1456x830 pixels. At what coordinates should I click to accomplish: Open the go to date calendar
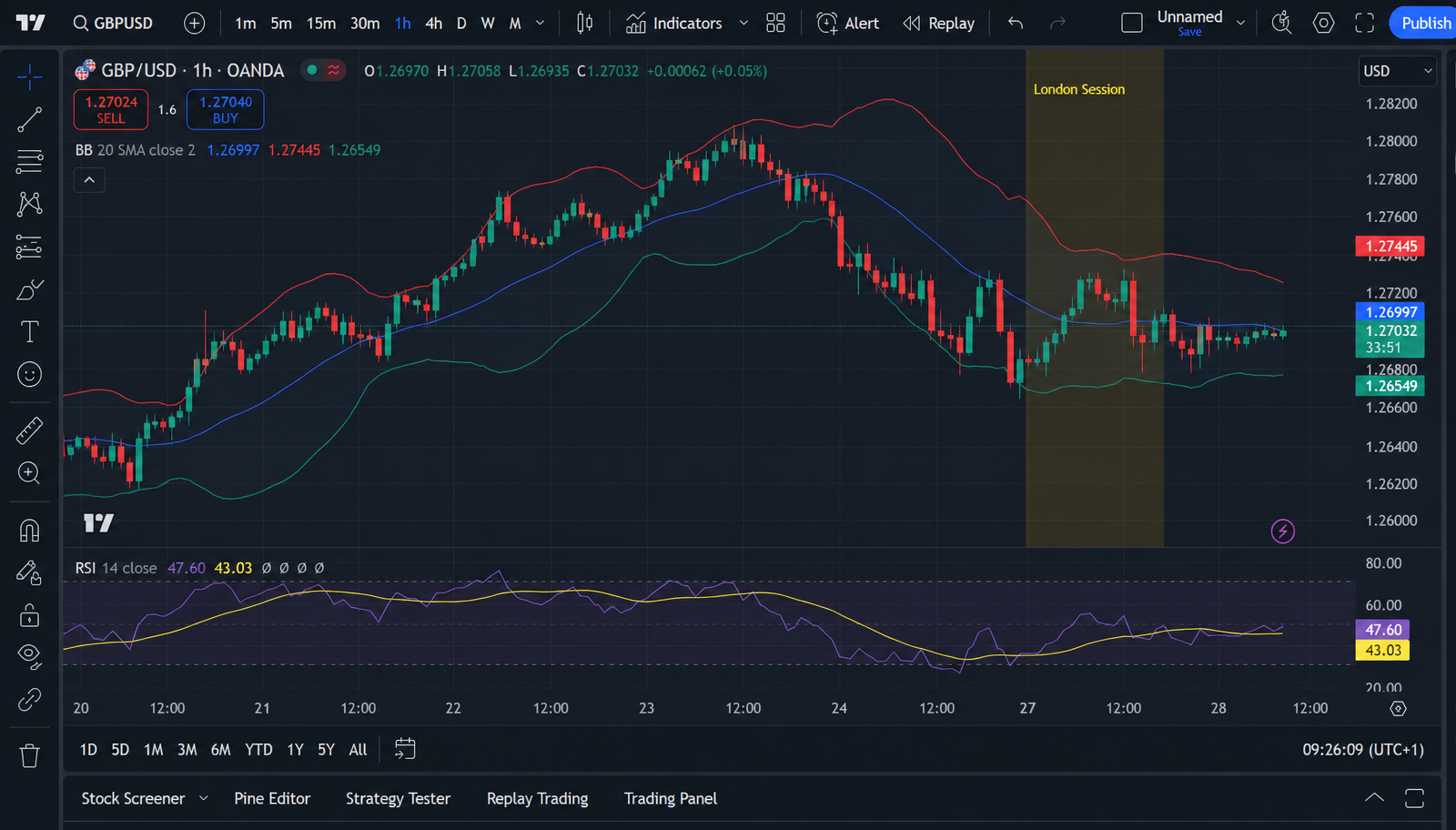click(405, 749)
